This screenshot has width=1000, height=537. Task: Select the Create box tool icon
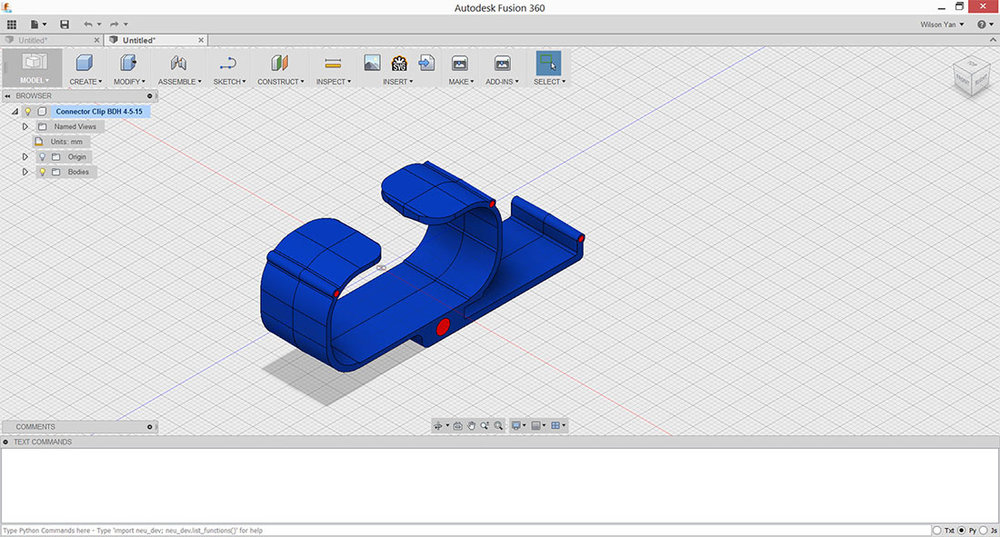click(x=84, y=63)
